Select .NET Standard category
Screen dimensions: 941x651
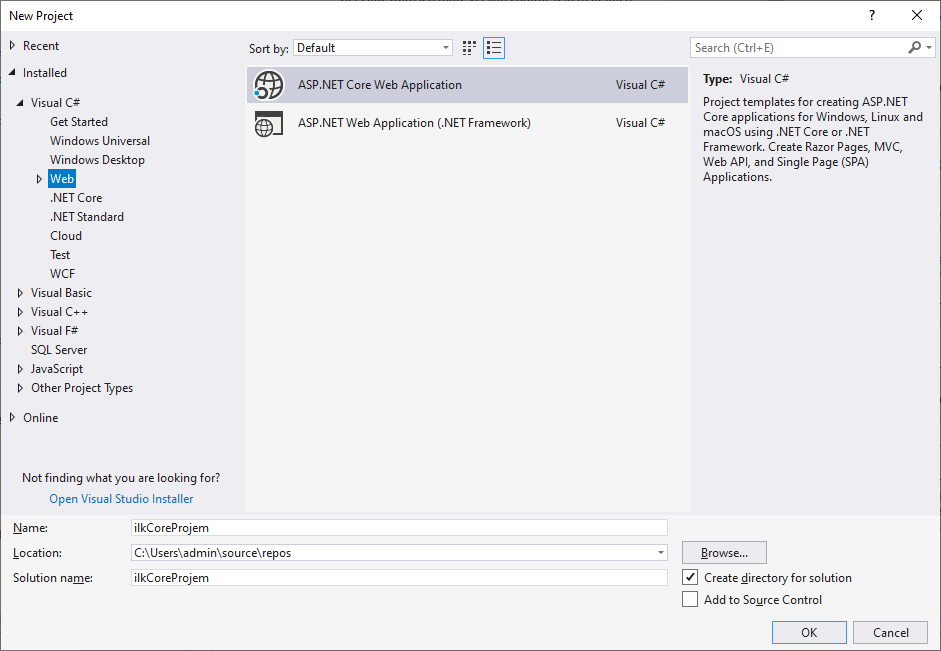(87, 217)
